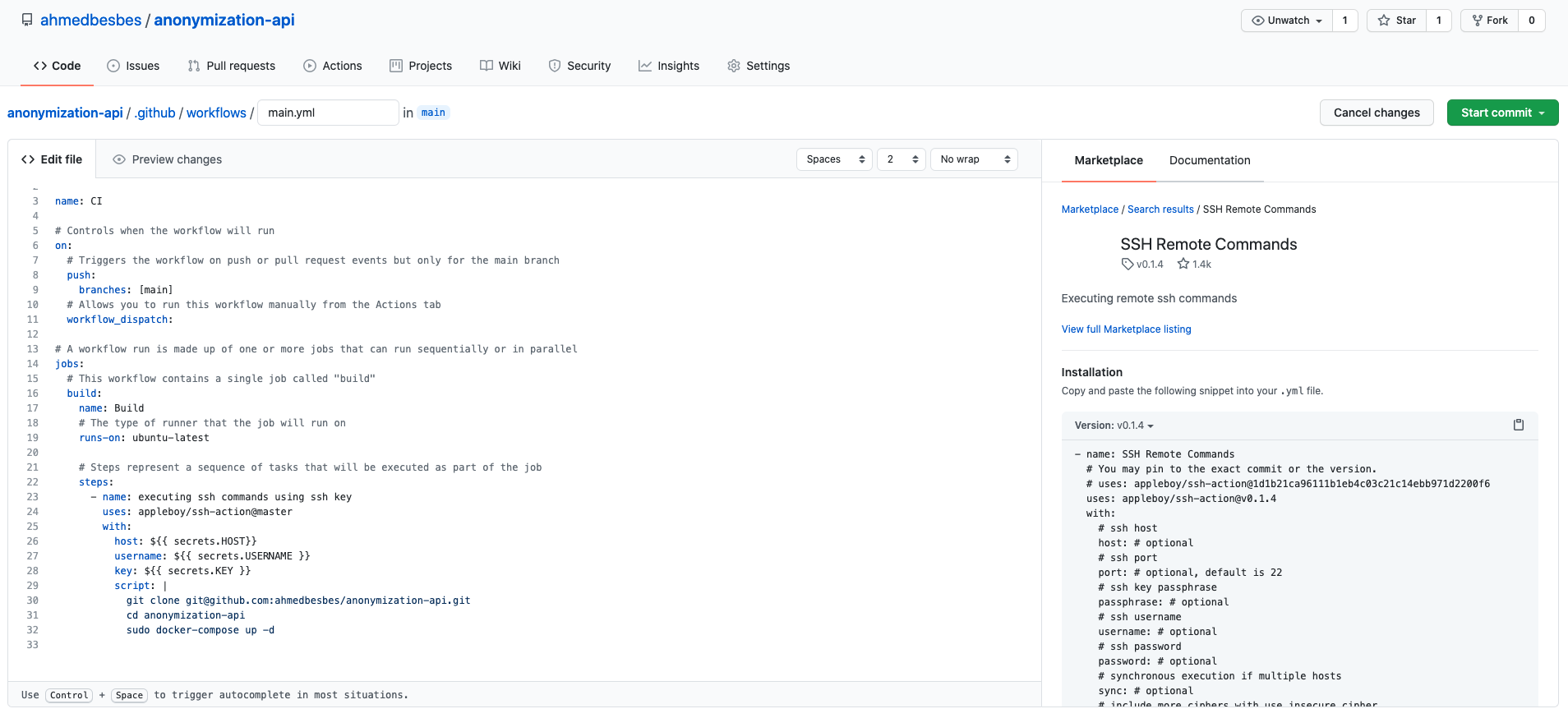Click the Settings gear icon

point(734,66)
